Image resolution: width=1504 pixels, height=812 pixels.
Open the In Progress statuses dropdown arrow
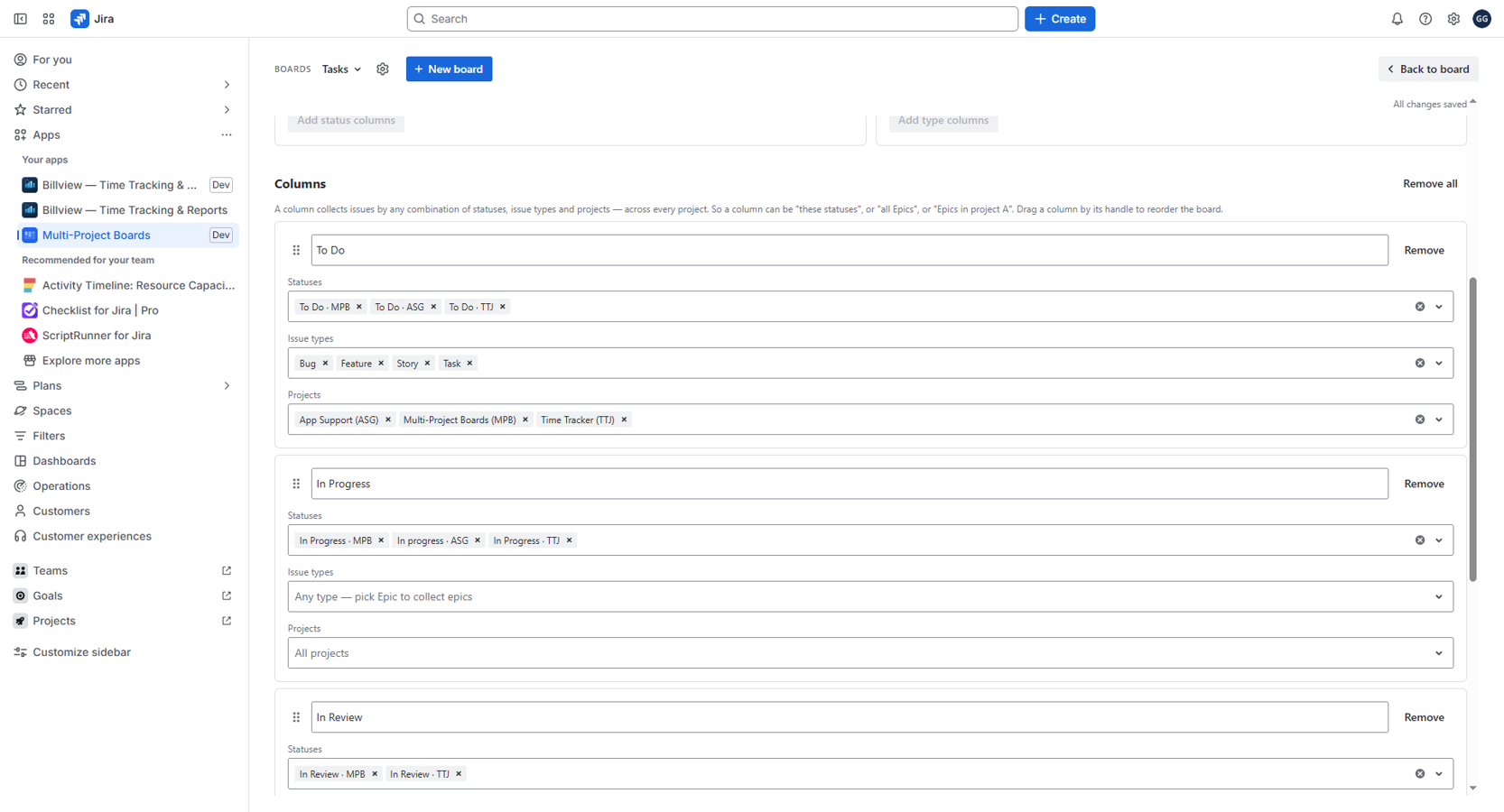[x=1439, y=540]
